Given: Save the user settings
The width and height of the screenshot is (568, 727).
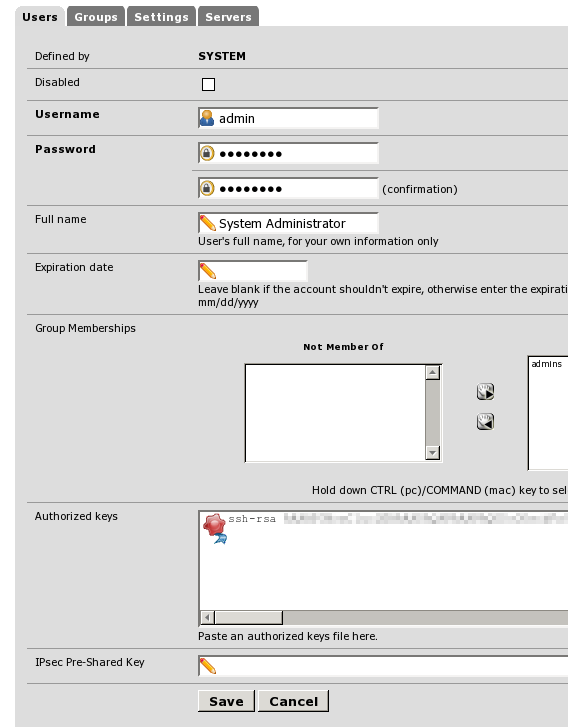Looking at the screenshot, I should coord(226,701).
